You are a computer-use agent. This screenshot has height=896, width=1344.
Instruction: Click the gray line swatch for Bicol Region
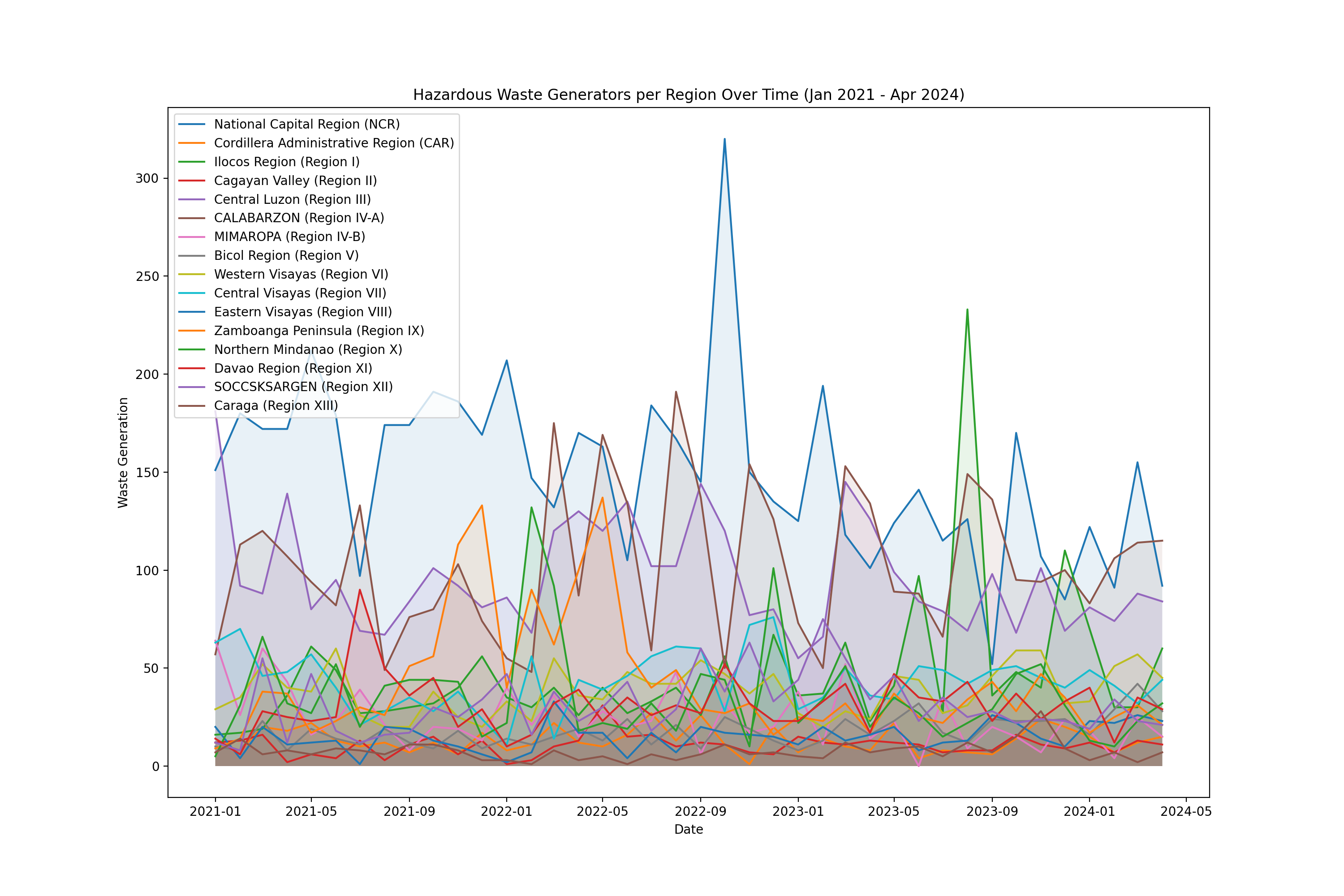(x=191, y=255)
